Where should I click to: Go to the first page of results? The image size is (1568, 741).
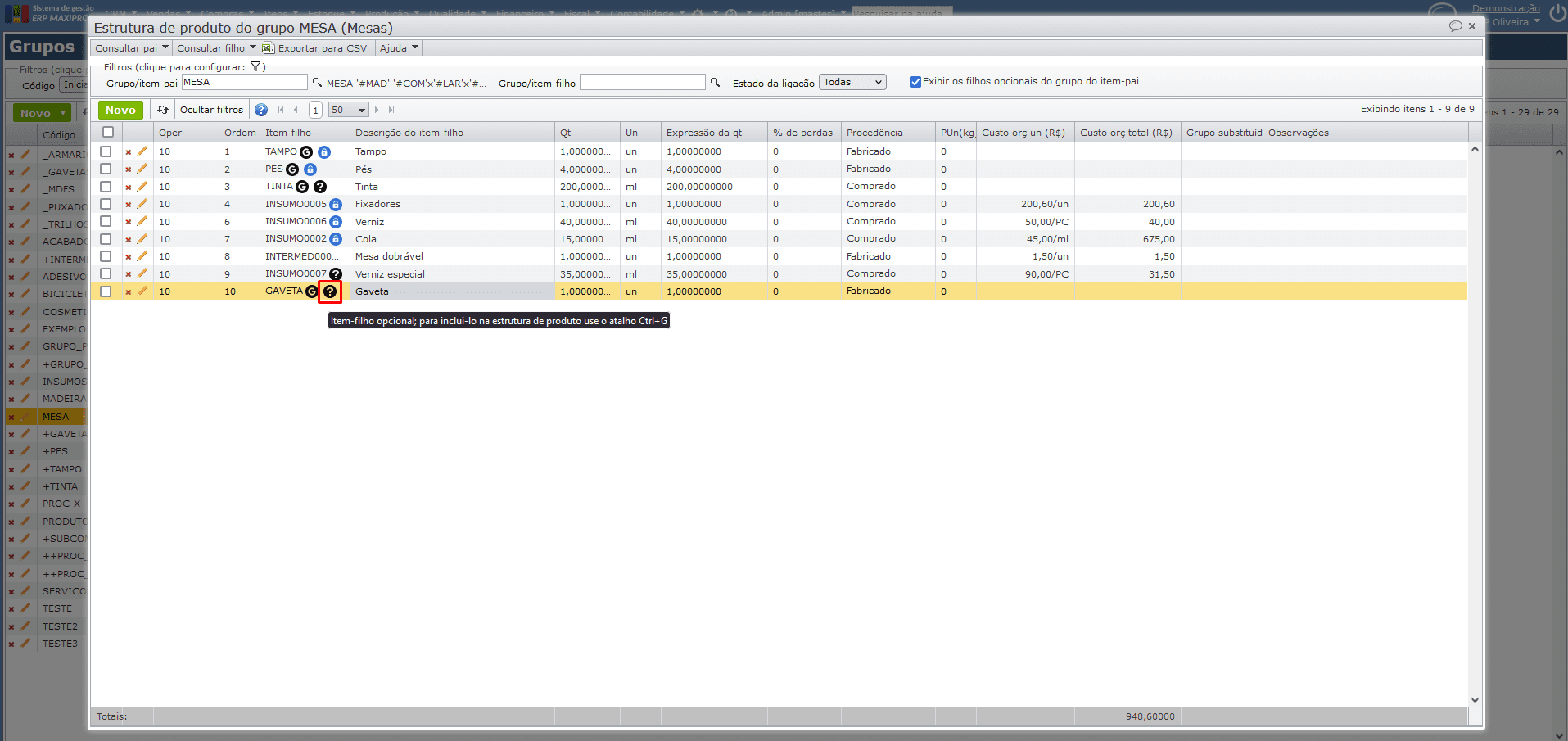(281, 110)
